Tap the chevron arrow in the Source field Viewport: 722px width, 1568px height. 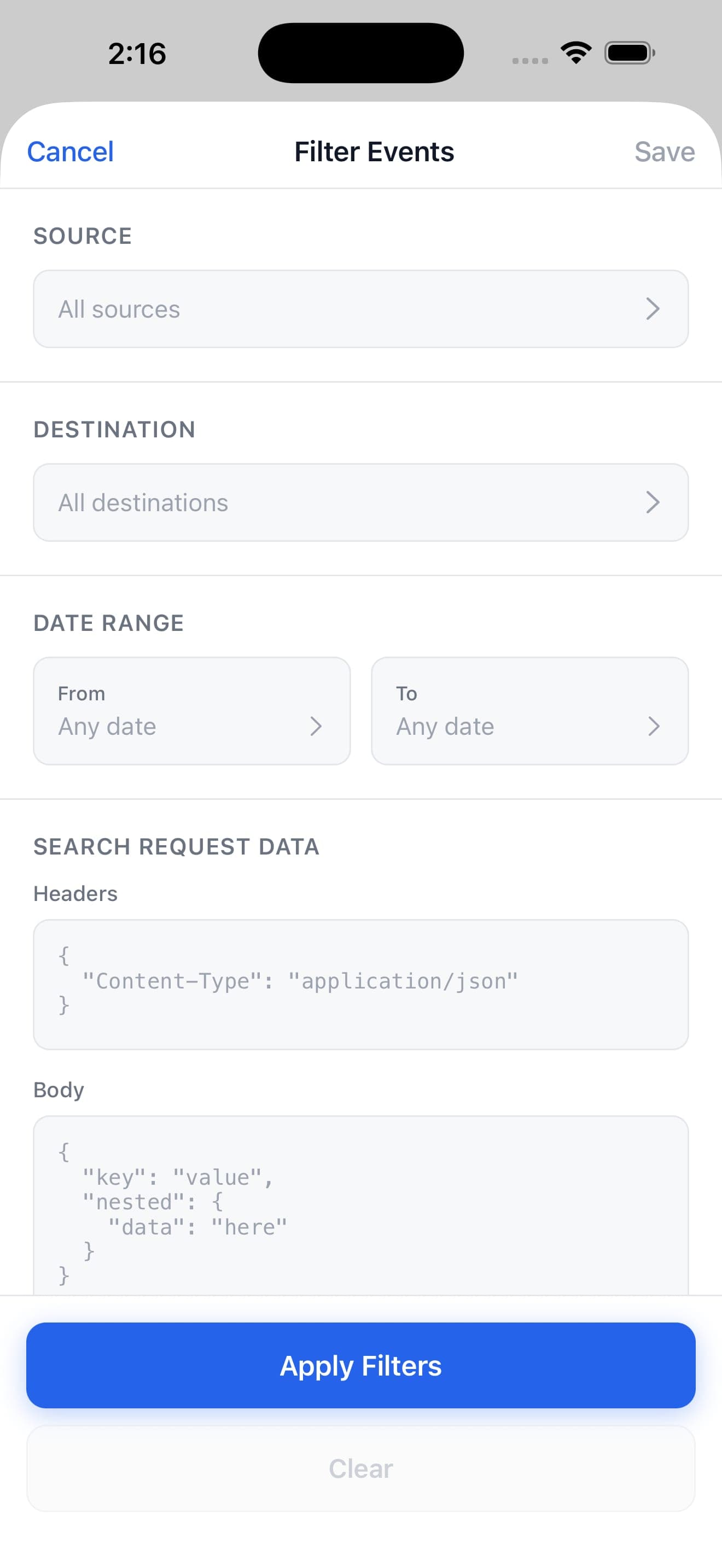[653, 309]
